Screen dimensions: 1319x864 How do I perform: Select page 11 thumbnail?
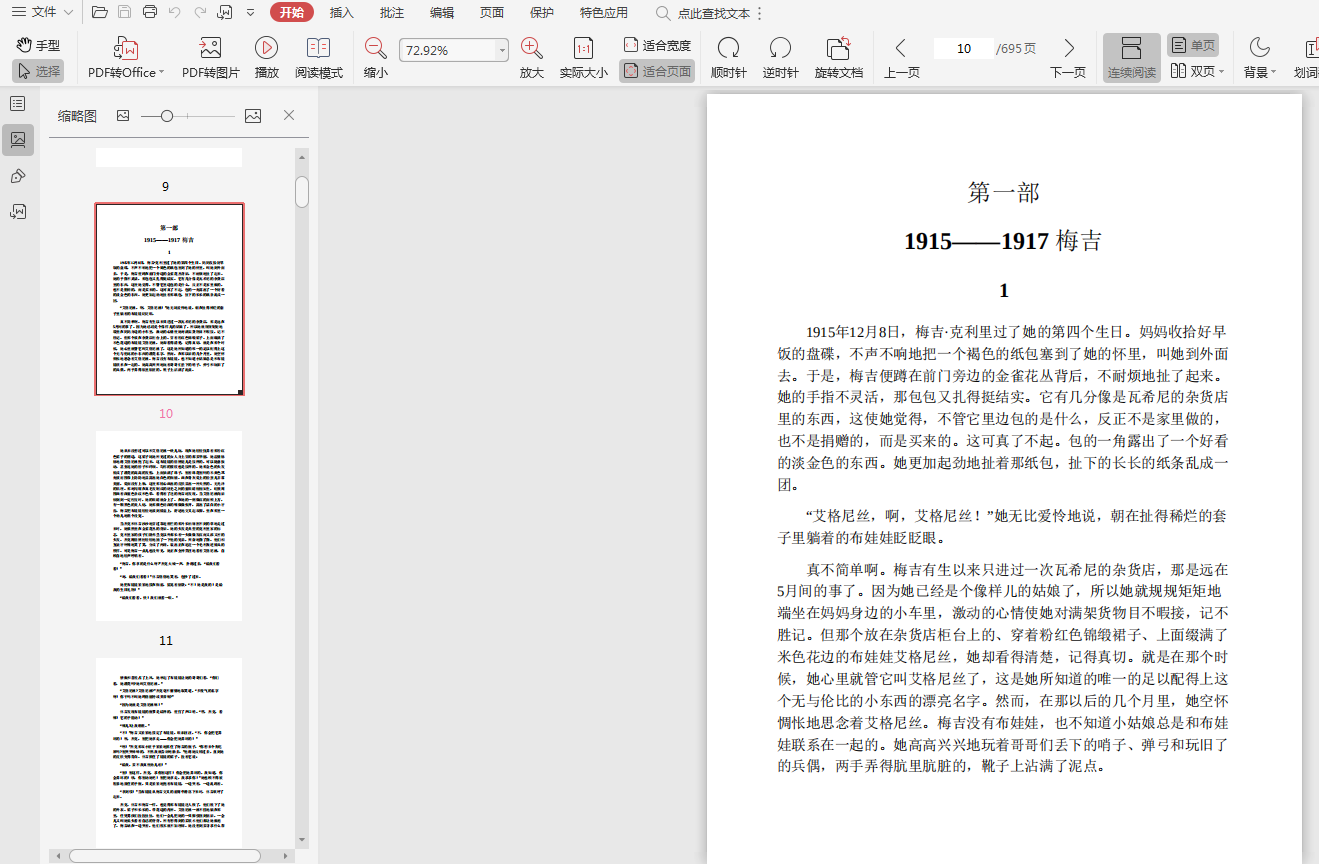169,526
